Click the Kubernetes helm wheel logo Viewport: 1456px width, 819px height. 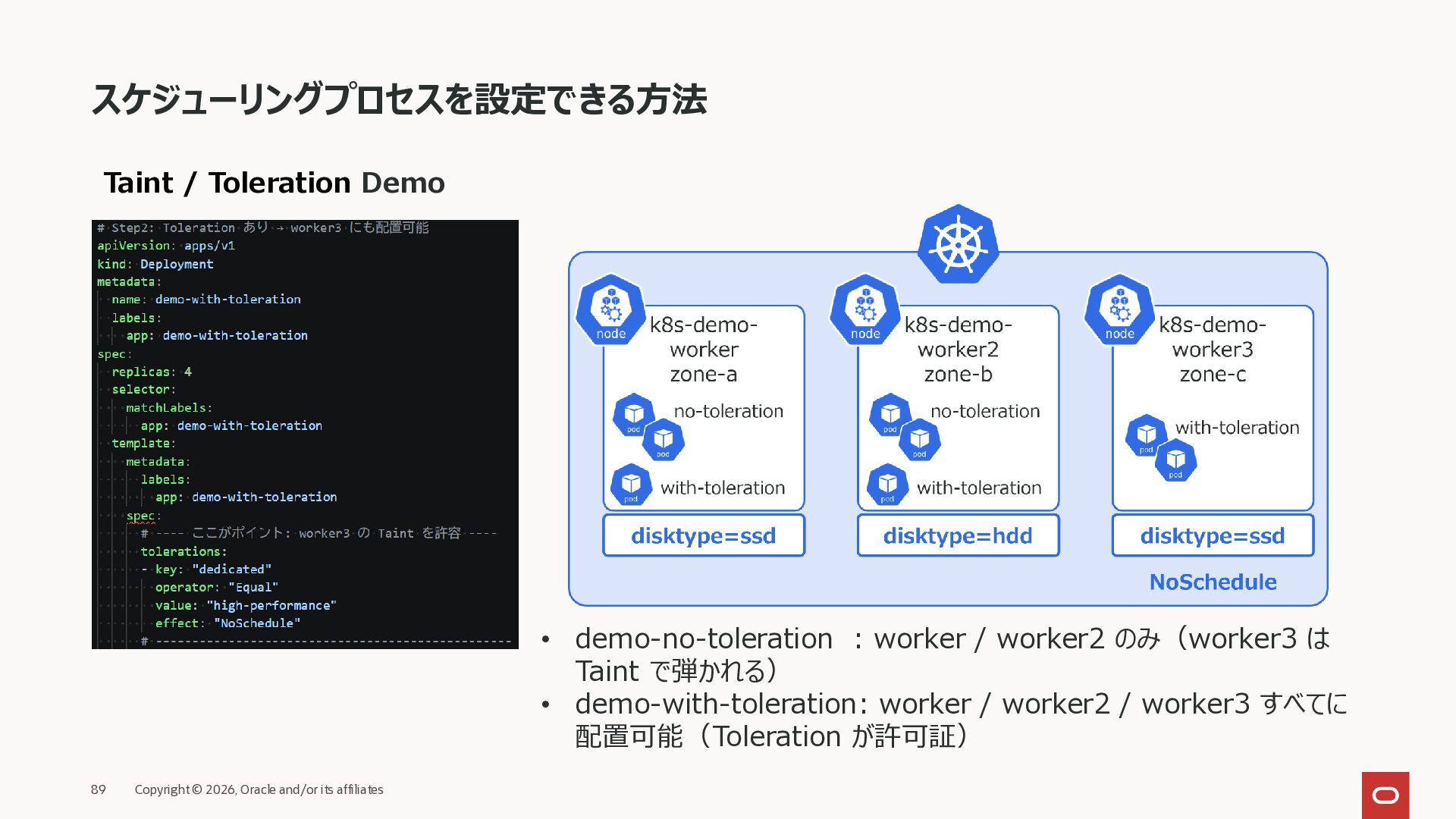point(958,245)
